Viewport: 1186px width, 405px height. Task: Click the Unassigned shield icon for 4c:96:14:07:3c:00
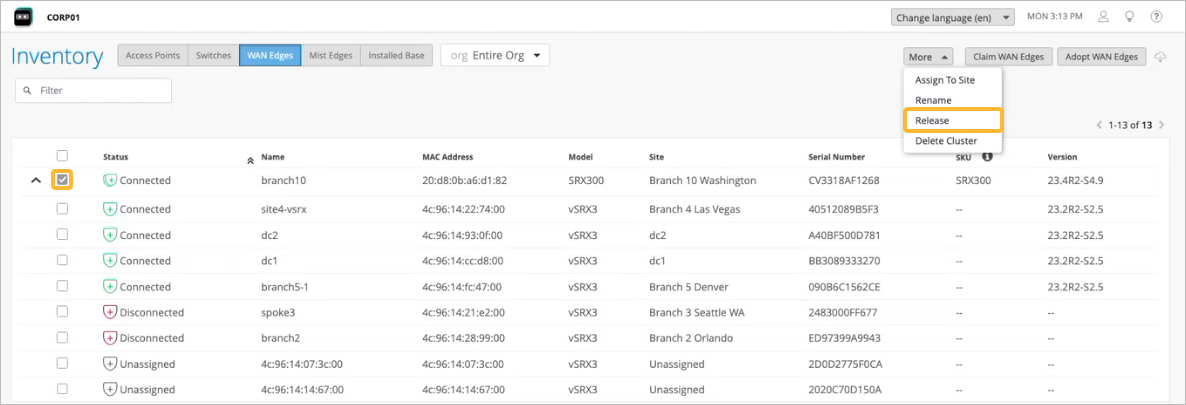[110, 364]
